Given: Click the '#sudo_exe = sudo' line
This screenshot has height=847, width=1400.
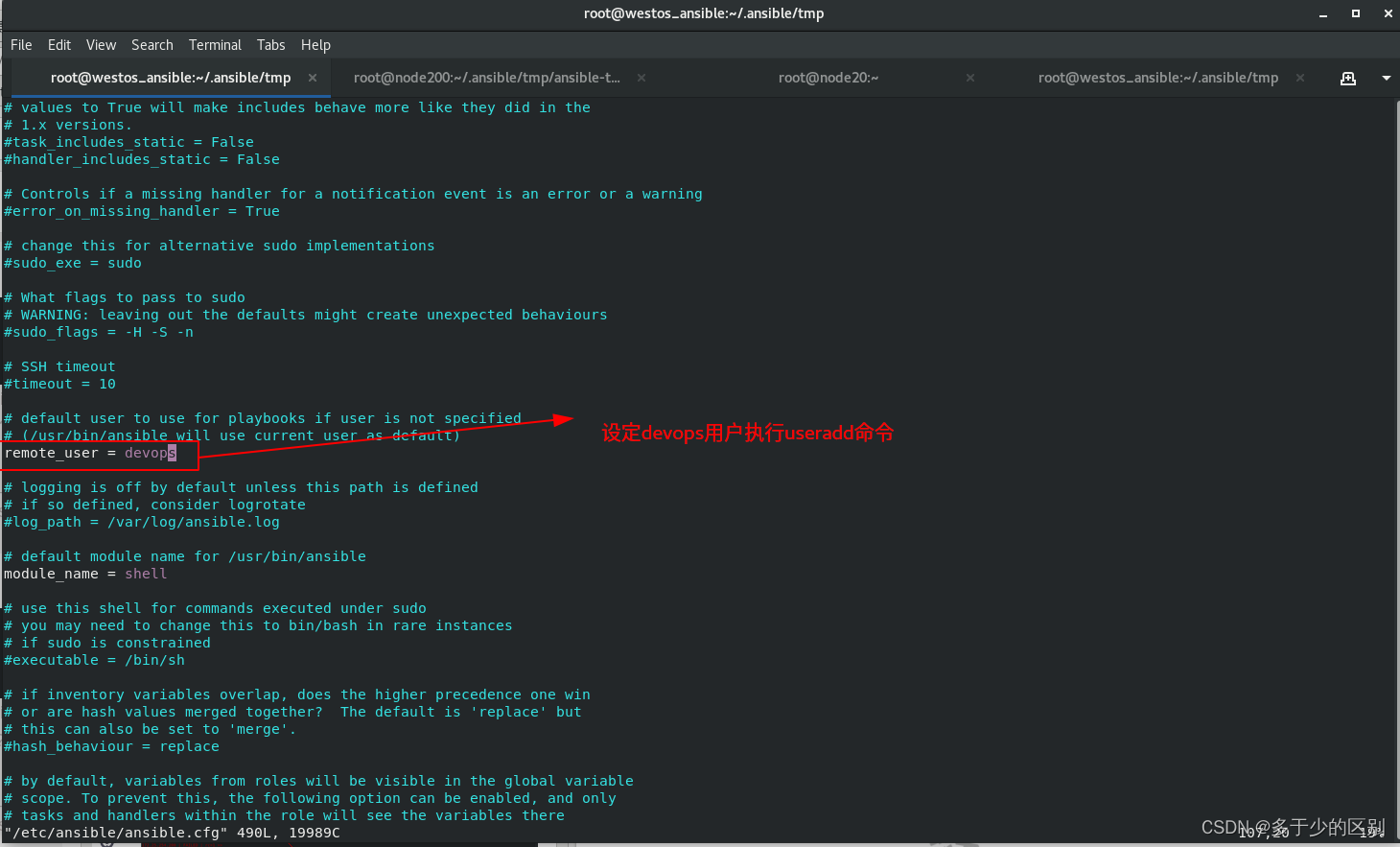Looking at the screenshot, I should (x=73, y=263).
